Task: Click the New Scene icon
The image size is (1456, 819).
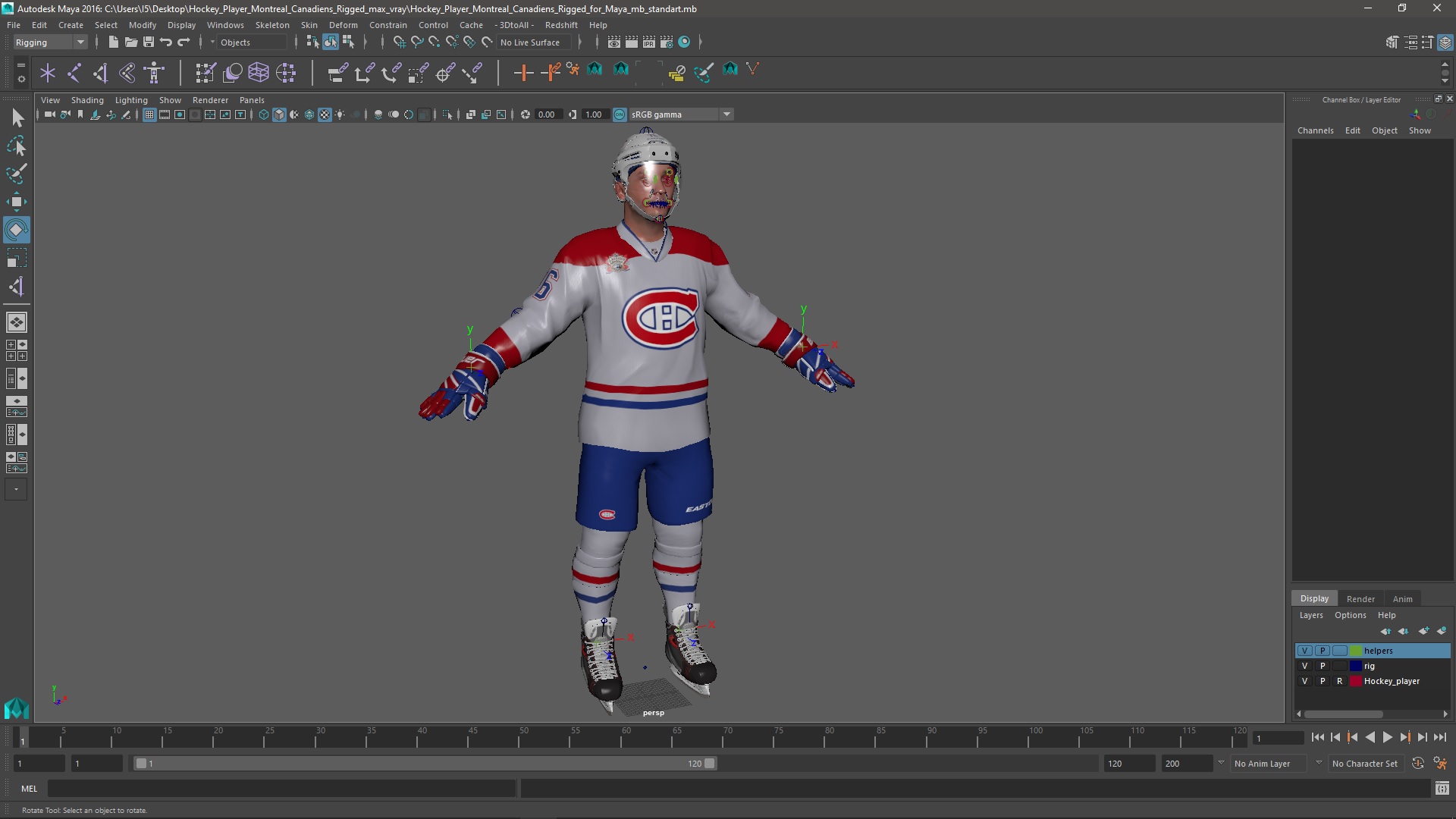Action: 113,42
